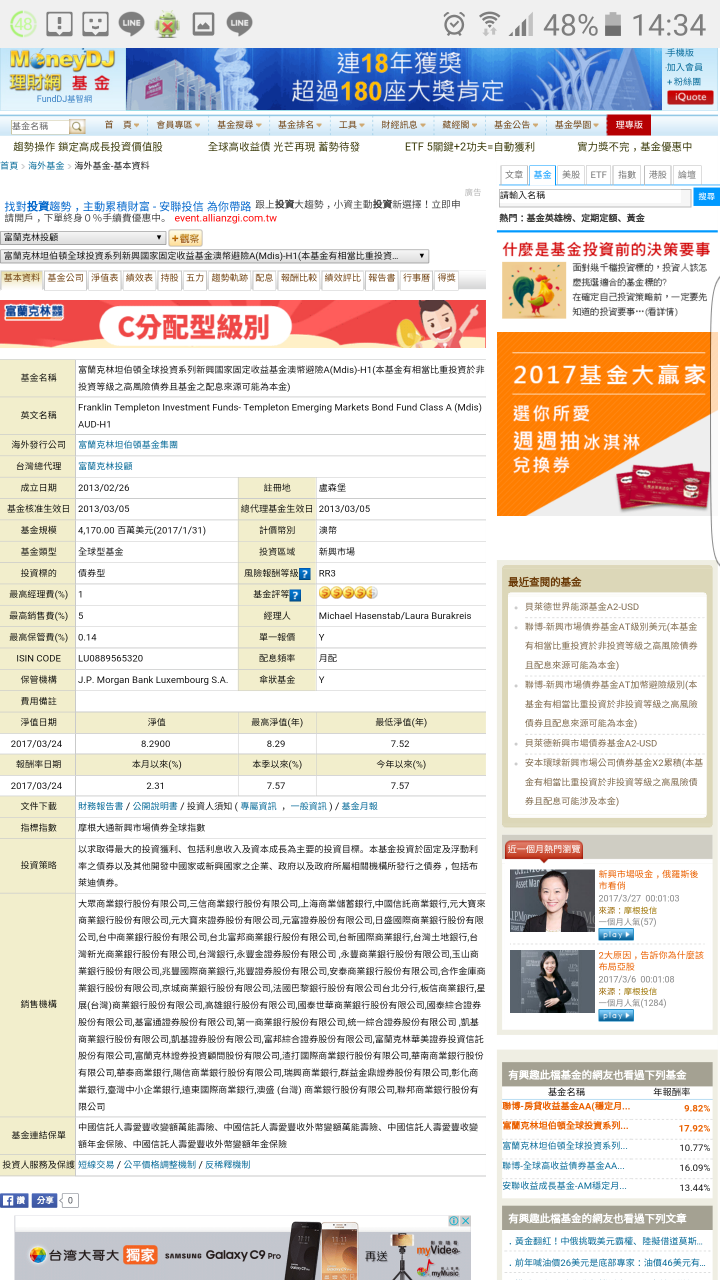This screenshot has height=1280, width=720.
Task: Open the 加入會員 link
Action: (684, 67)
